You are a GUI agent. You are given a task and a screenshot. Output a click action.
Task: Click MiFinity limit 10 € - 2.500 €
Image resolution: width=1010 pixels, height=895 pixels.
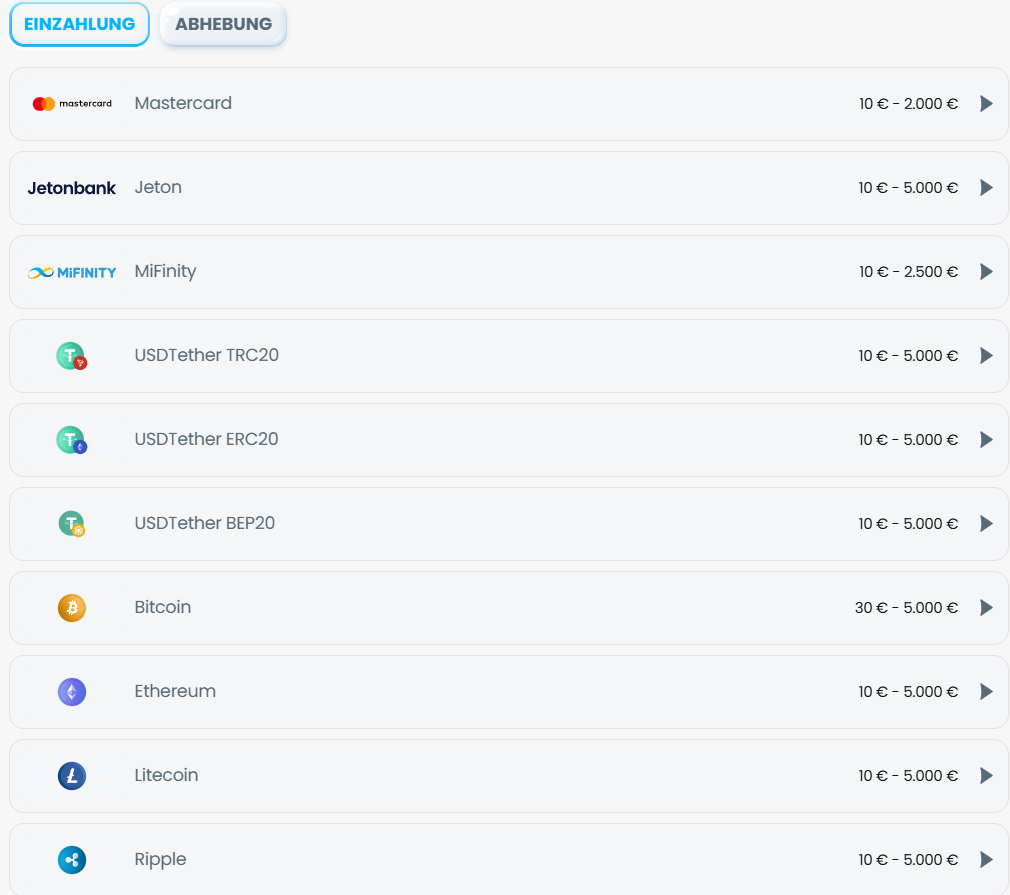[908, 272]
